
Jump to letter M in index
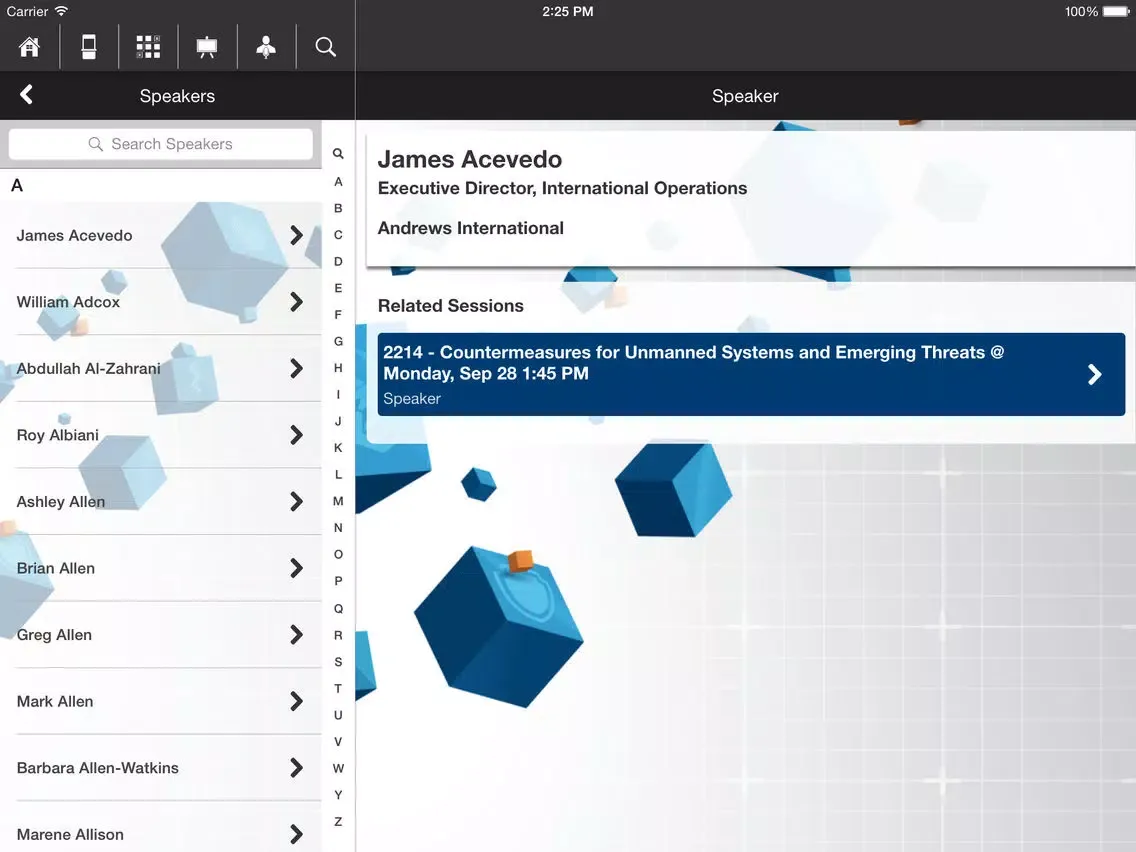[338, 501]
